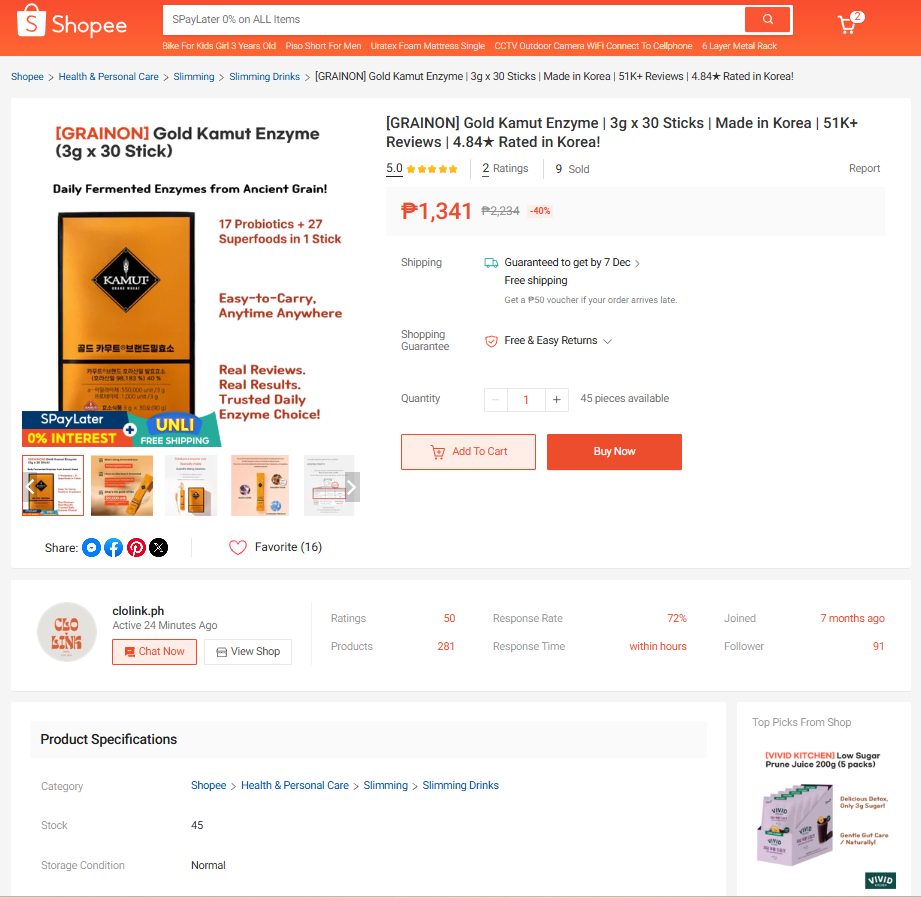Select the second product thumbnail image

pos(122,486)
